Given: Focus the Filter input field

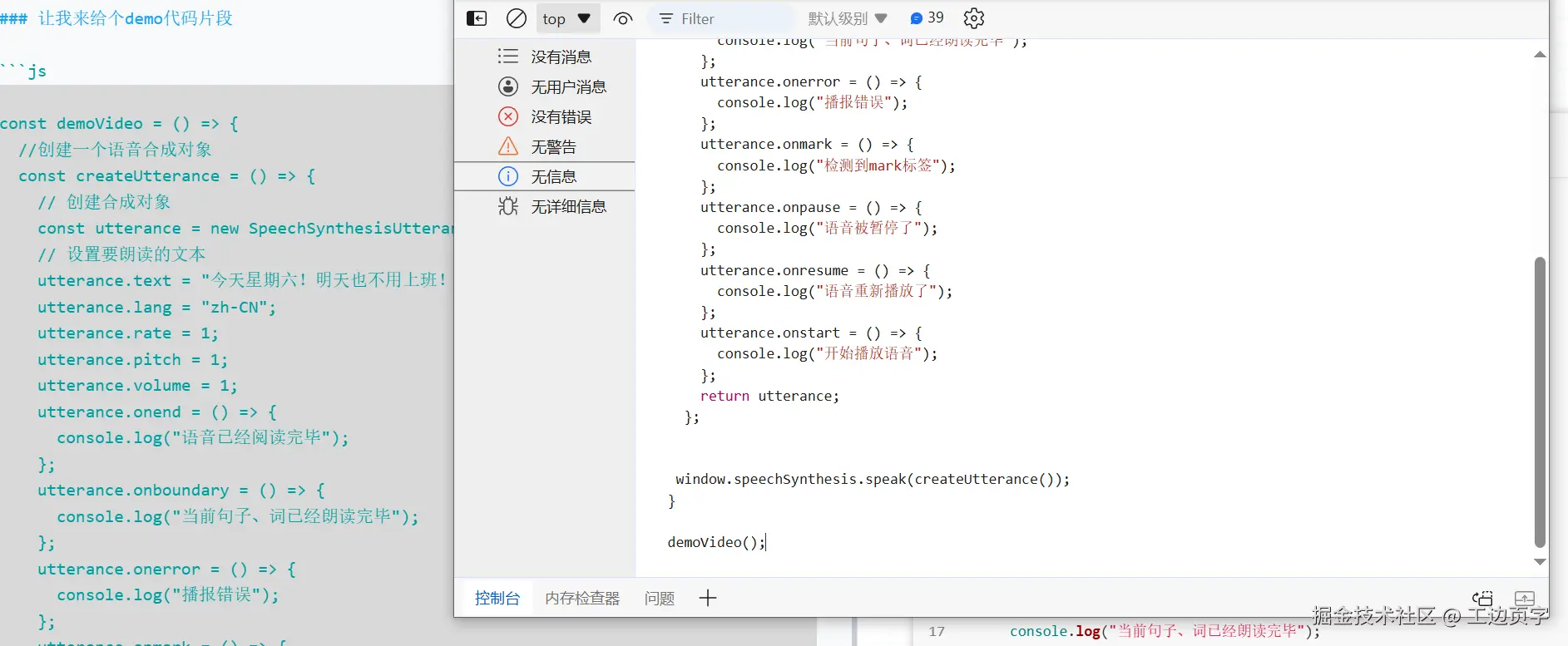Looking at the screenshot, I should 723,18.
